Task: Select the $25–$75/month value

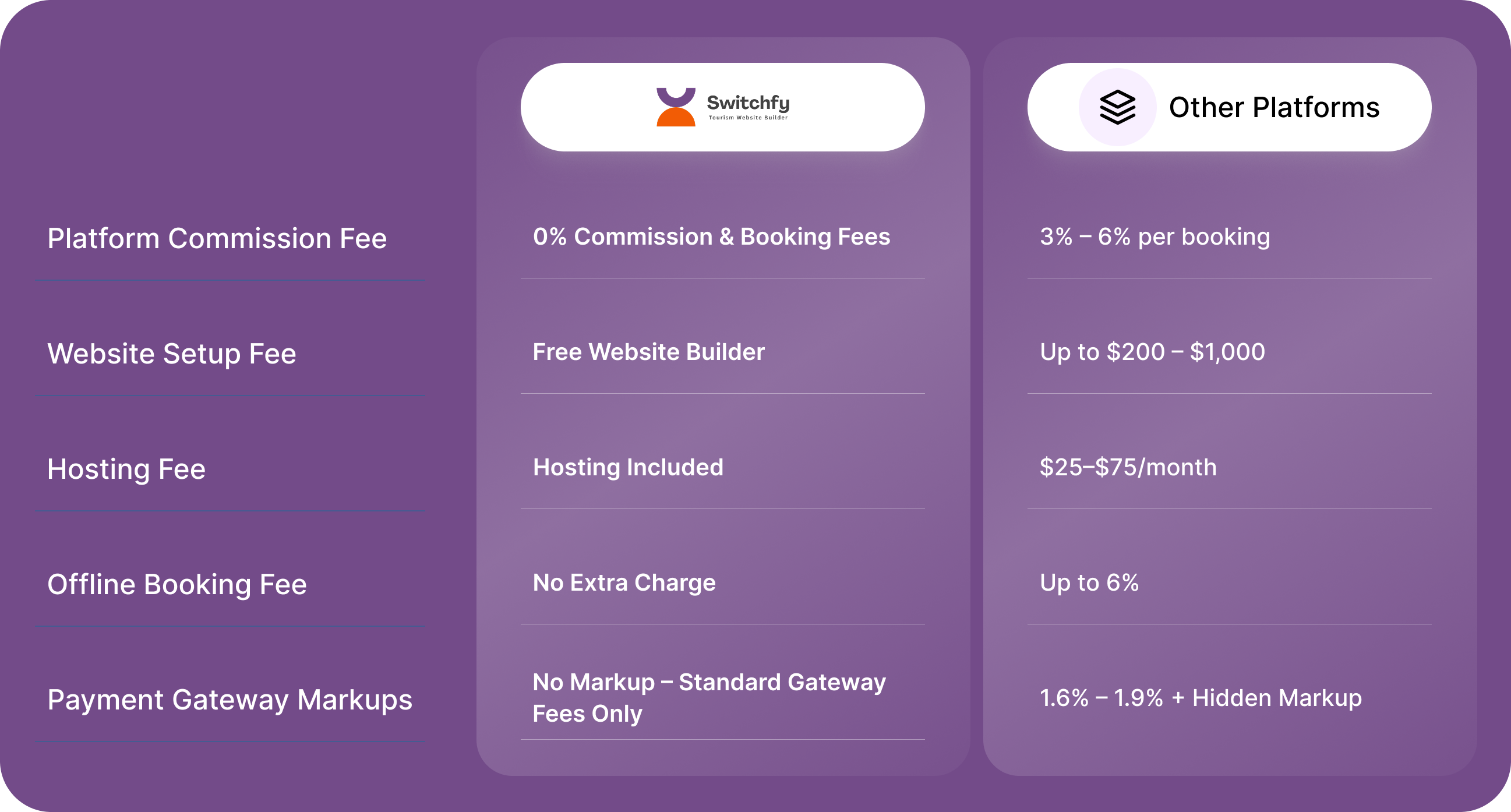Action: (1127, 468)
